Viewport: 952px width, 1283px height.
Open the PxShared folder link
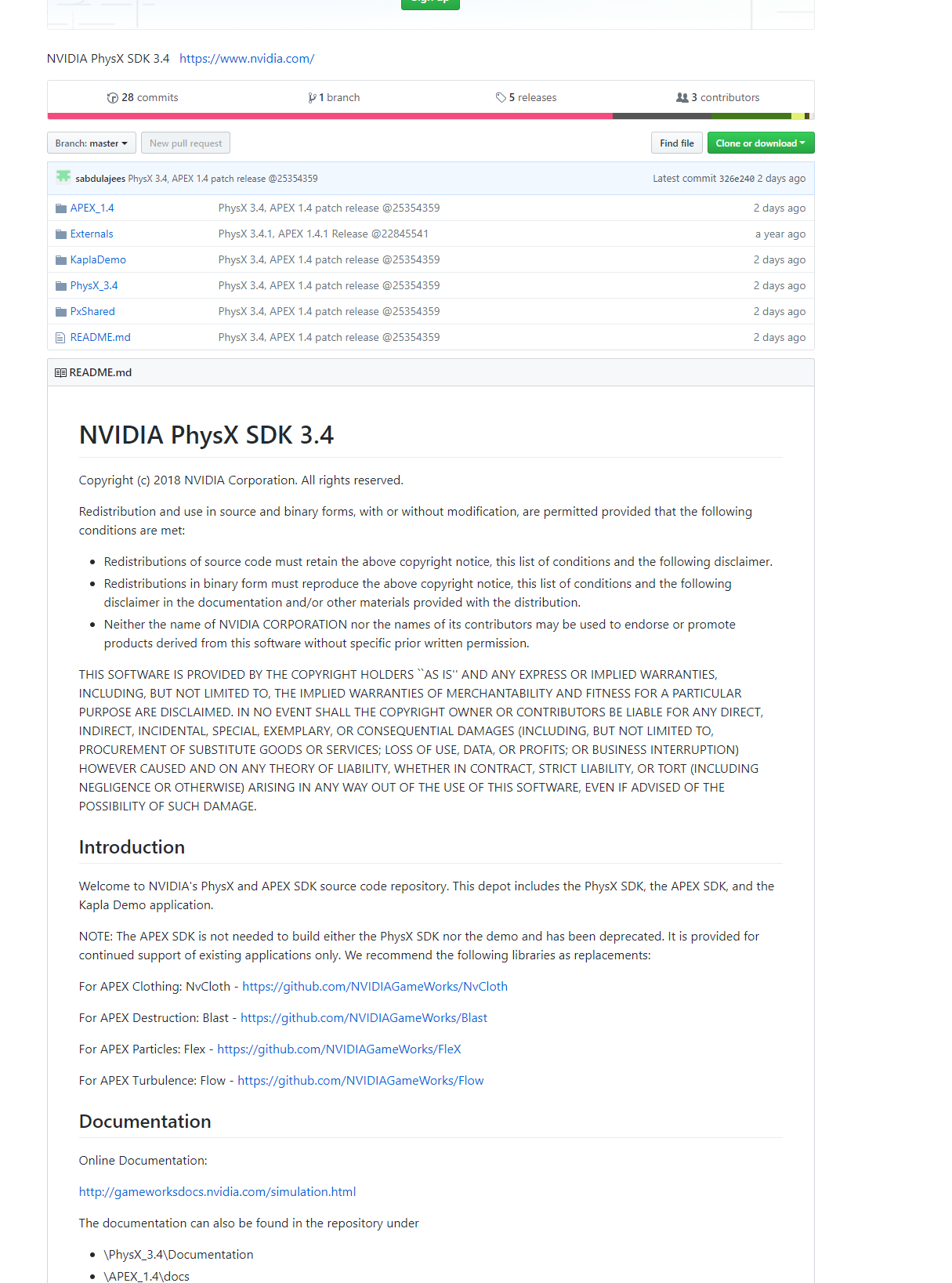click(x=92, y=312)
